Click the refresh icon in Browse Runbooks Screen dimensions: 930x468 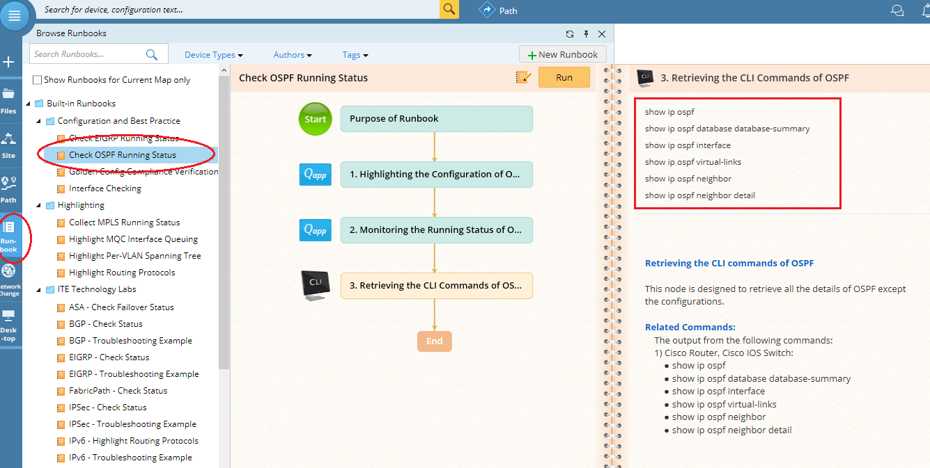point(569,34)
